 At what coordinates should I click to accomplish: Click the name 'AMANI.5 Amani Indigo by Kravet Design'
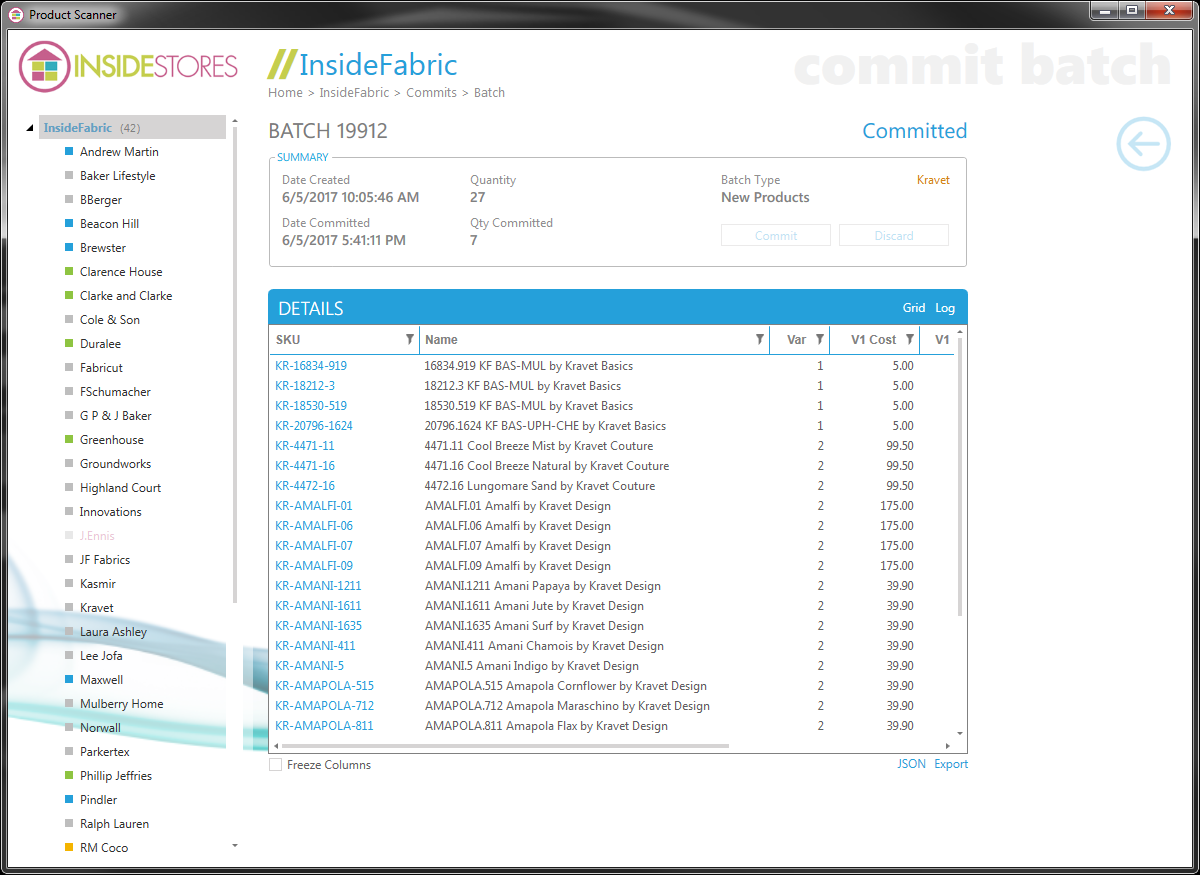[x=532, y=666]
